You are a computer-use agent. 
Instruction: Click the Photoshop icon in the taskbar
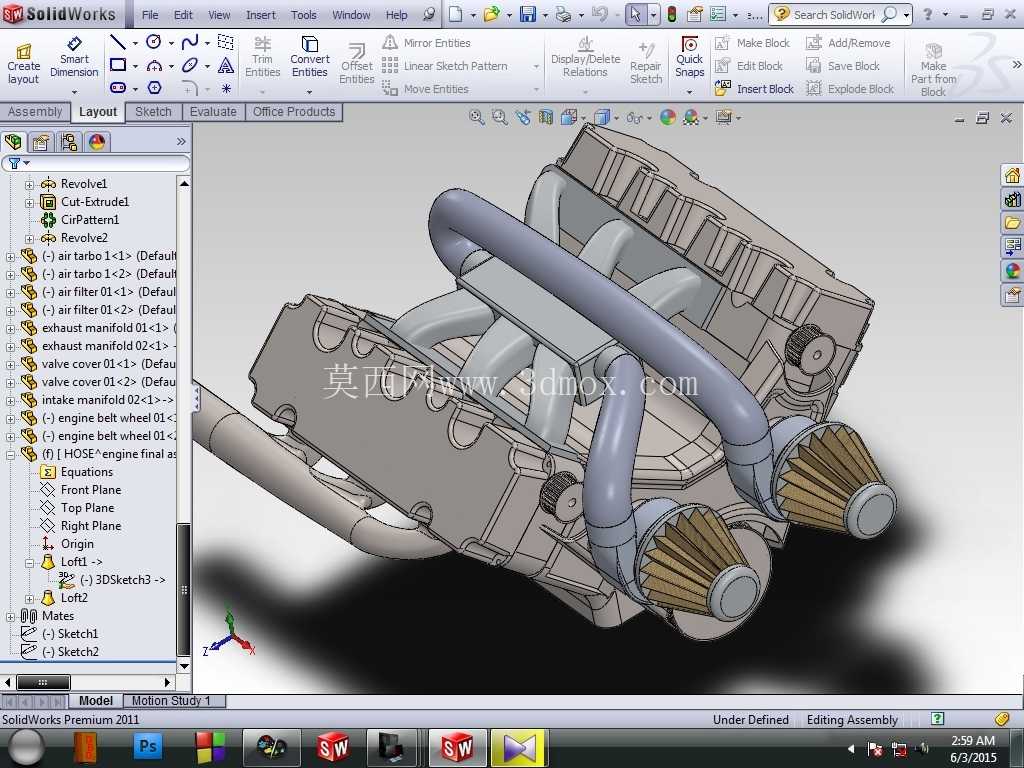pos(148,746)
